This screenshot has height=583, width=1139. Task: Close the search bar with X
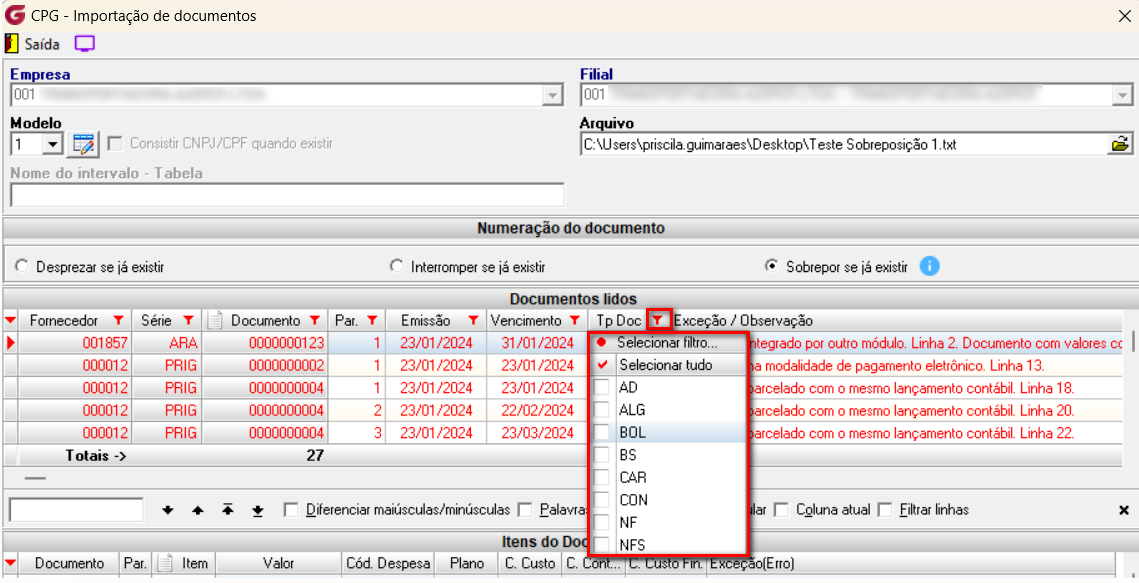[1124, 510]
